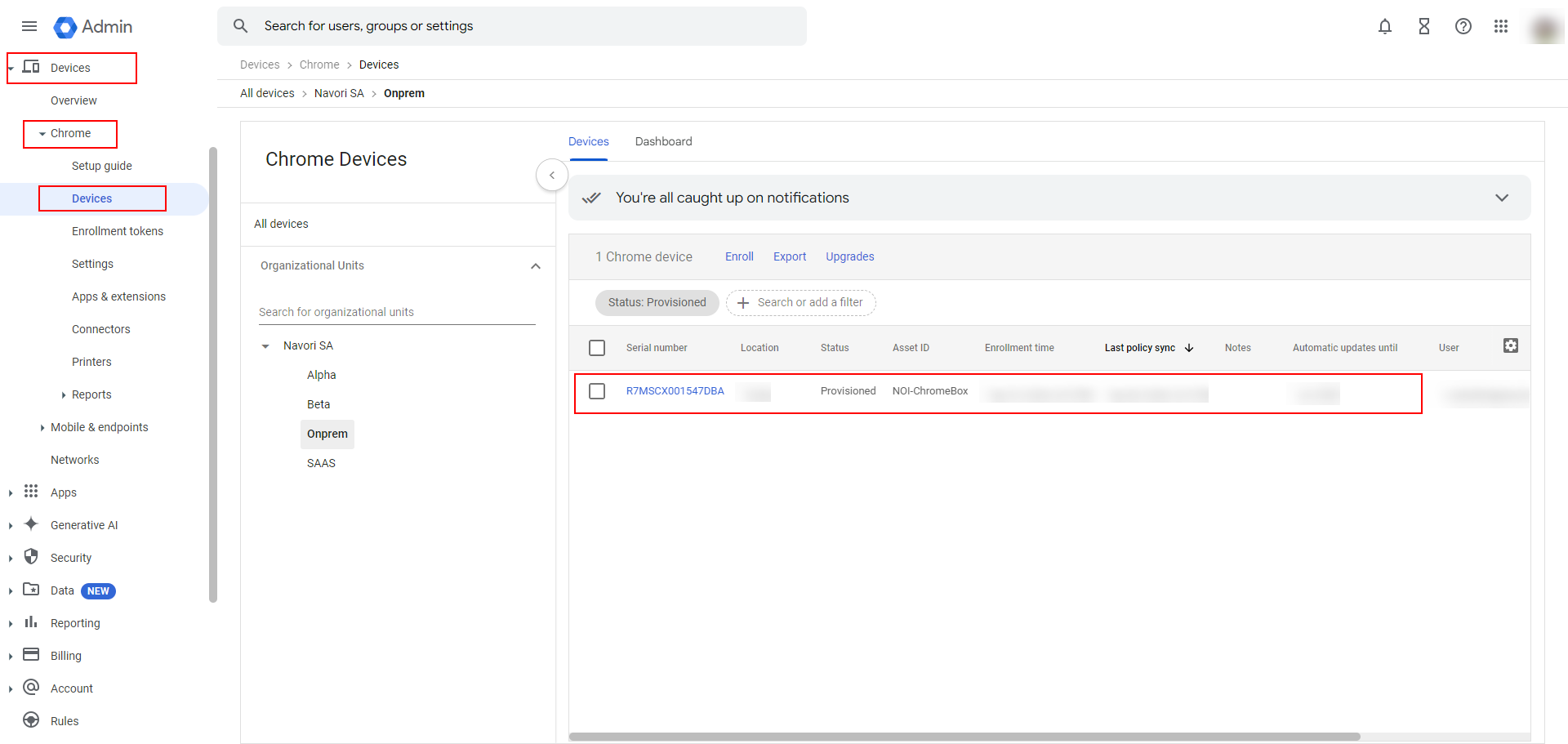Screen dimensions: 1568x744
Task: Select the Beta organizational unit
Action: coord(318,404)
